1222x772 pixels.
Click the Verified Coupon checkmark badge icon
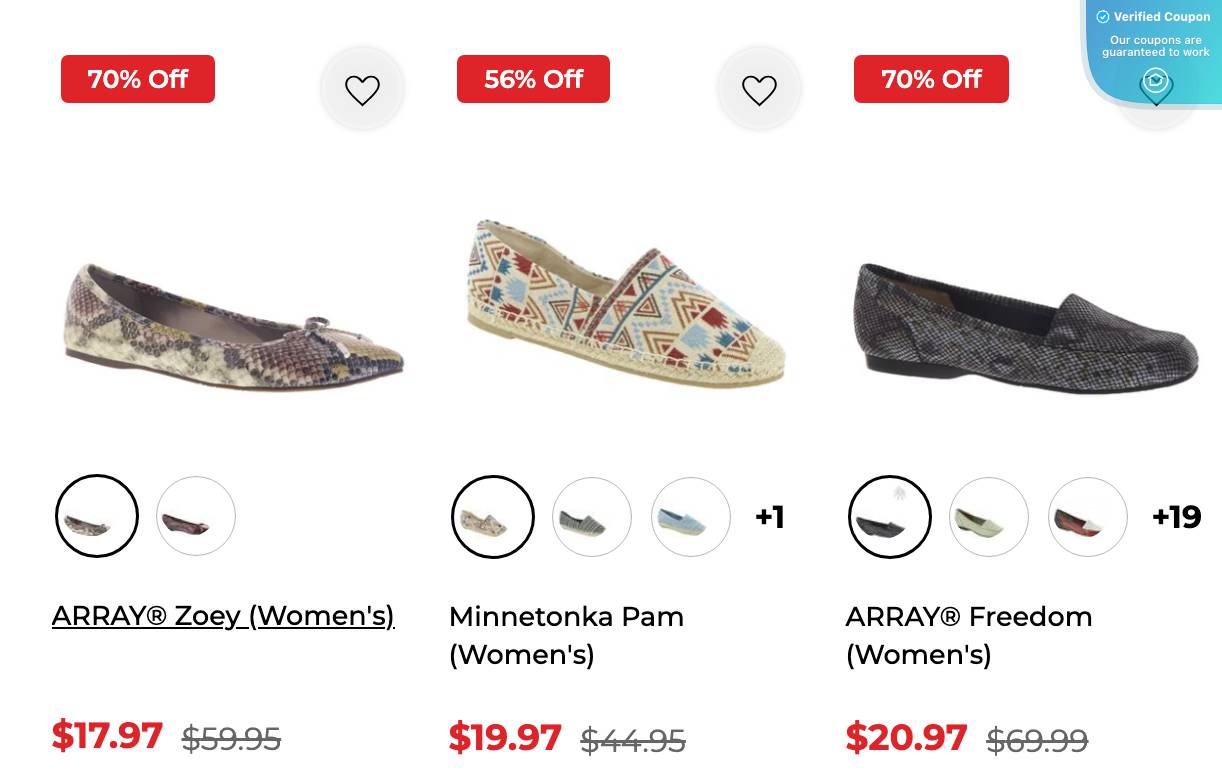(1103, 17)
